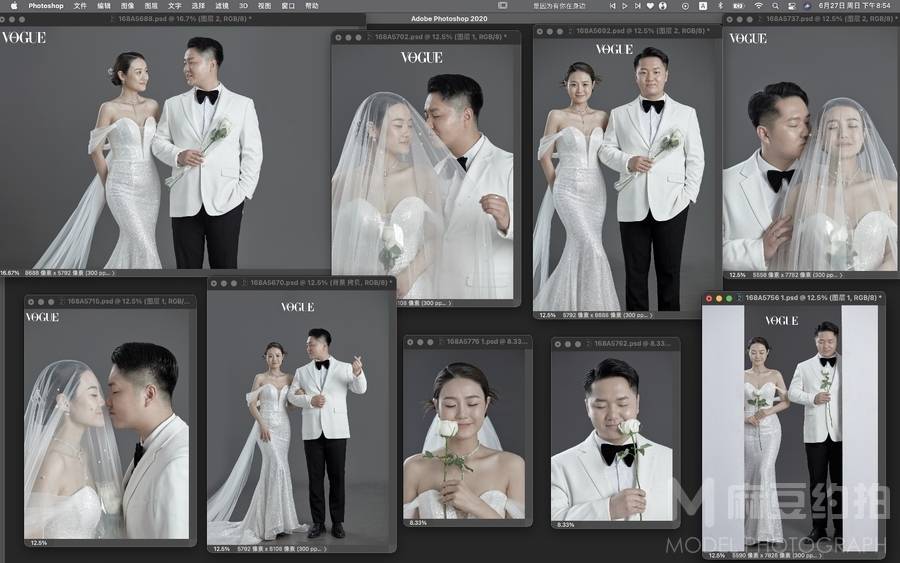Click the heart favorite icon in menu bar
This screenshot has width=900, height=563.
(x=650, y=6)
